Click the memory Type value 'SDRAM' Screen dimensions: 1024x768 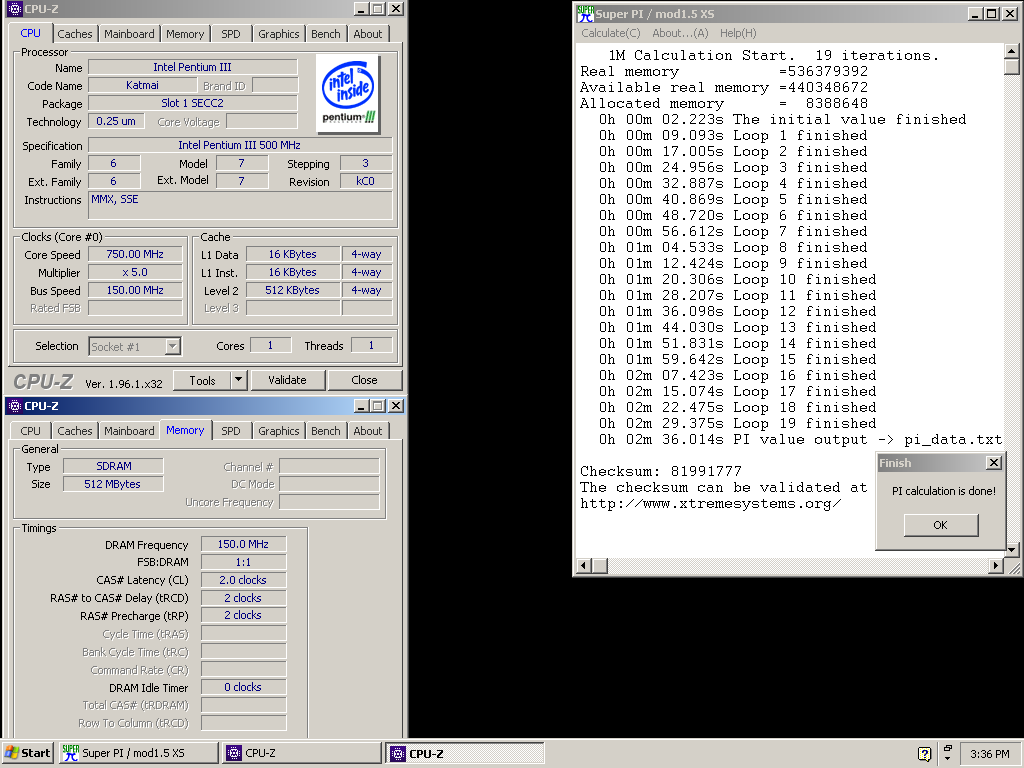(x=114, y=466)
